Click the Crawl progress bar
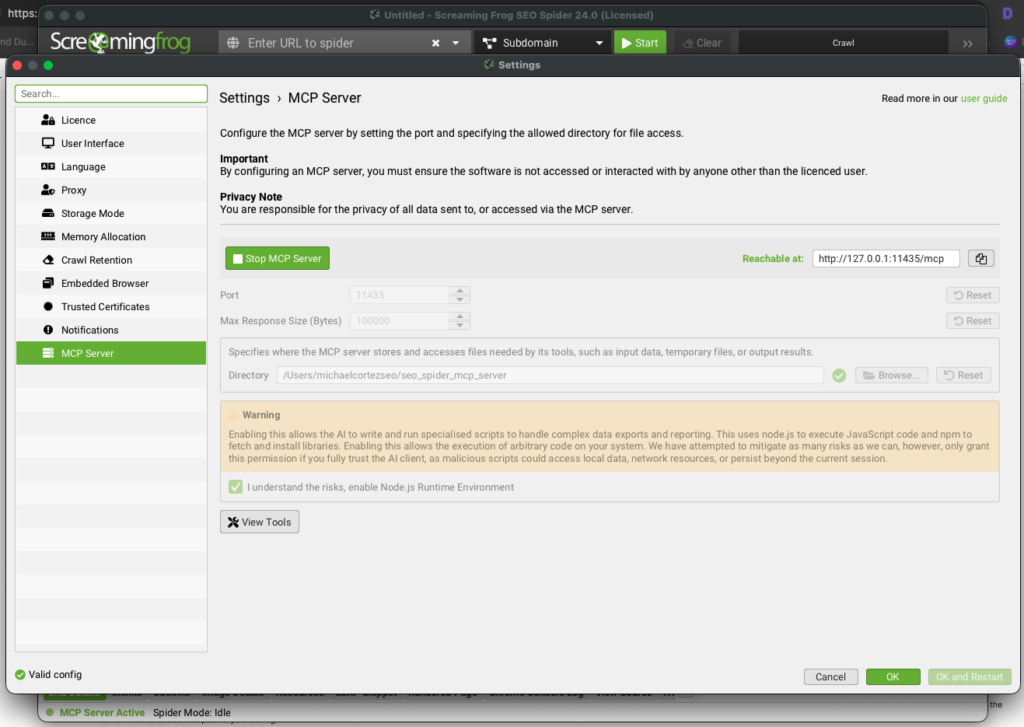The height and width of the screenshot is (727, 1024). pos(843,43)
